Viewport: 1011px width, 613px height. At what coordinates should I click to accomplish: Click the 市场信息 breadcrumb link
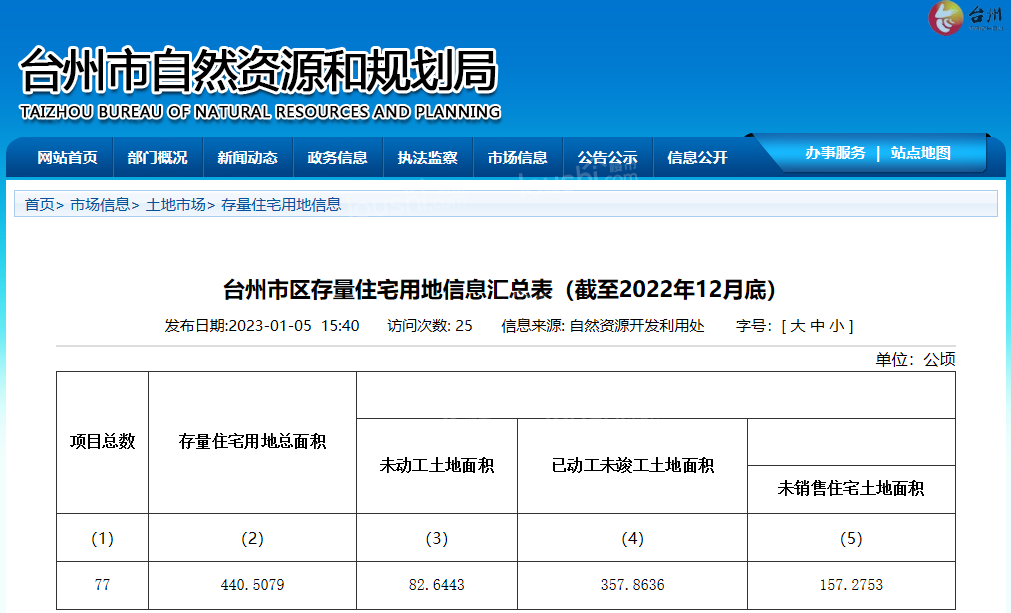pyautogui.click(x=100, y=204)
